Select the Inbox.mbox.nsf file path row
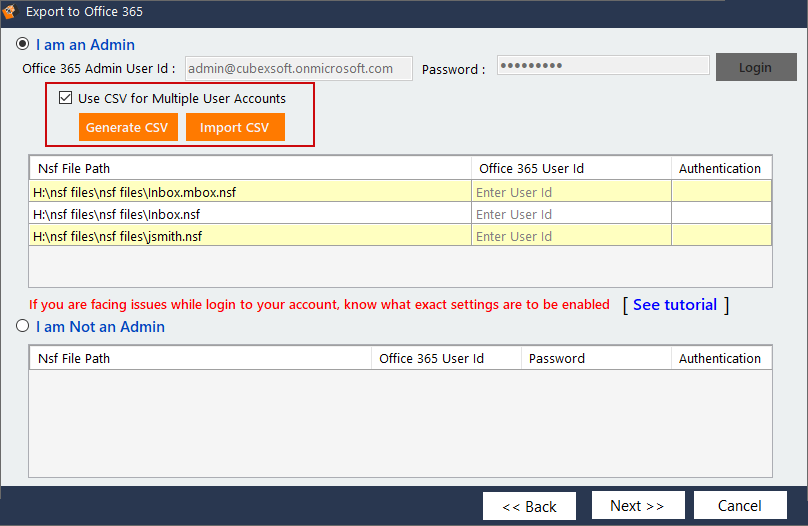 pyautogui.click(x=250, y=192)
